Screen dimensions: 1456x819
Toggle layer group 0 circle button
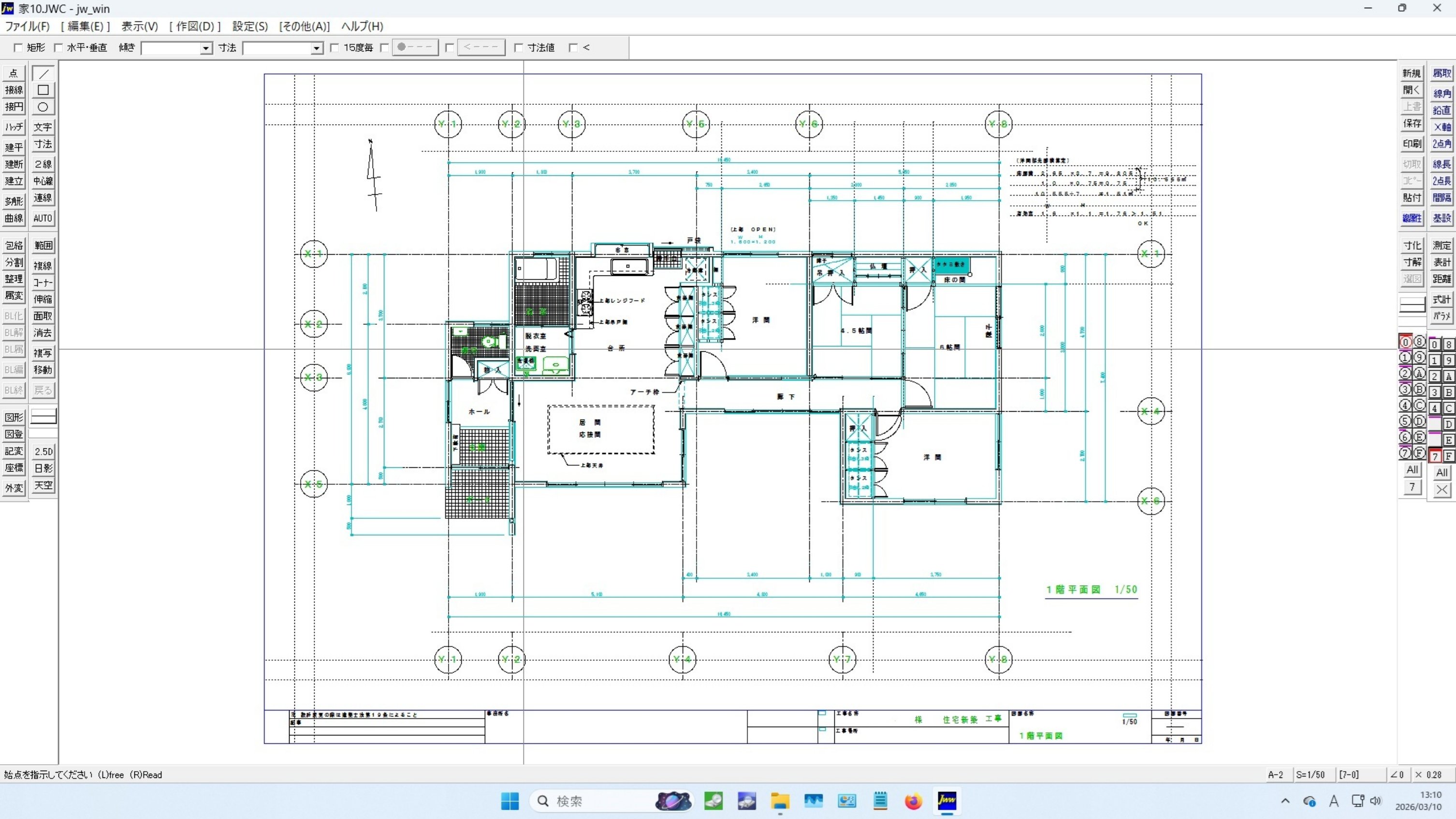1405,342
